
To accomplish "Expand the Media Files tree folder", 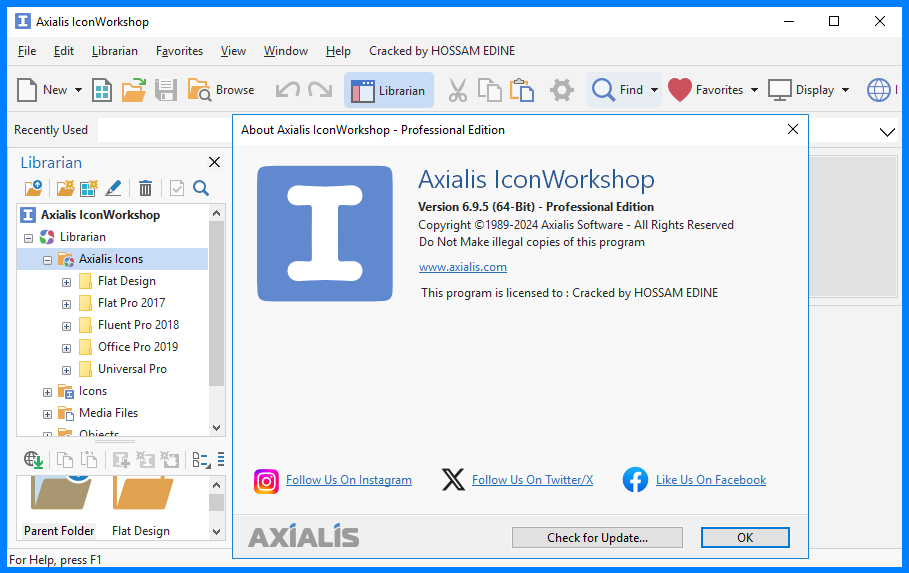I will [48, 415].
